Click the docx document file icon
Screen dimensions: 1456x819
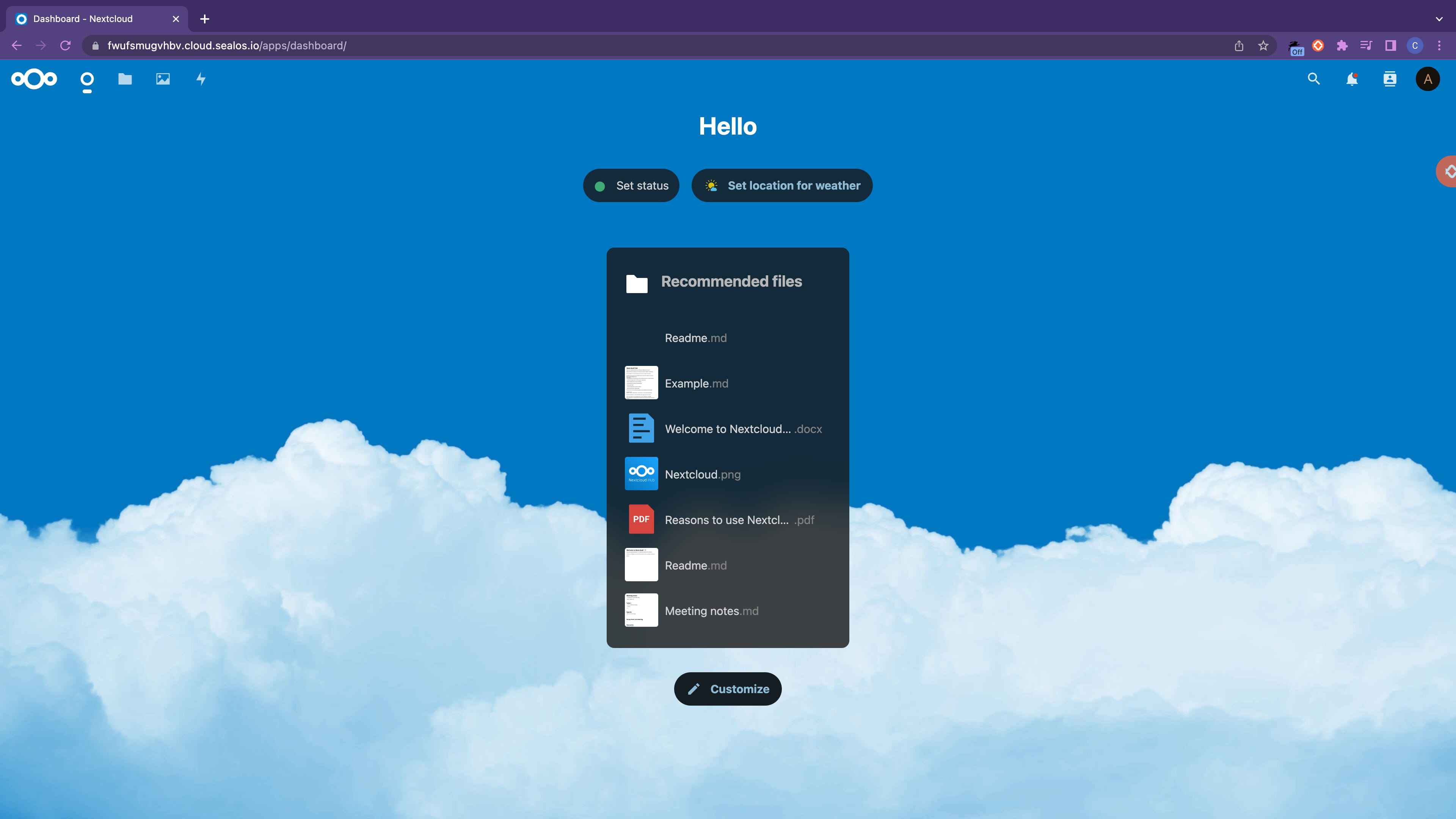(x=641, y=428)
